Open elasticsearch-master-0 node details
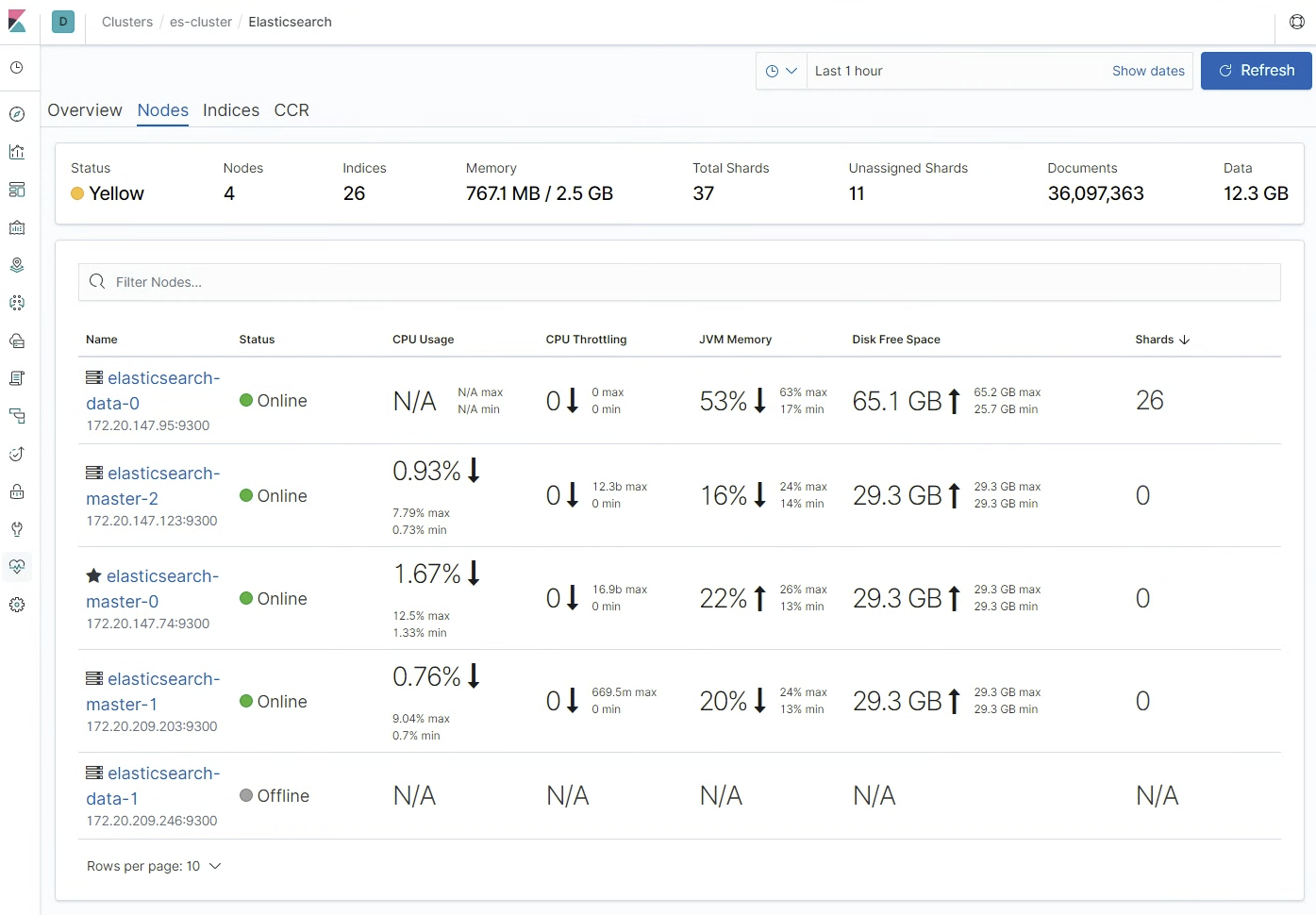The width and height of the screenshot is (1316, 915). pyautogui.click(x=153, y=589)
